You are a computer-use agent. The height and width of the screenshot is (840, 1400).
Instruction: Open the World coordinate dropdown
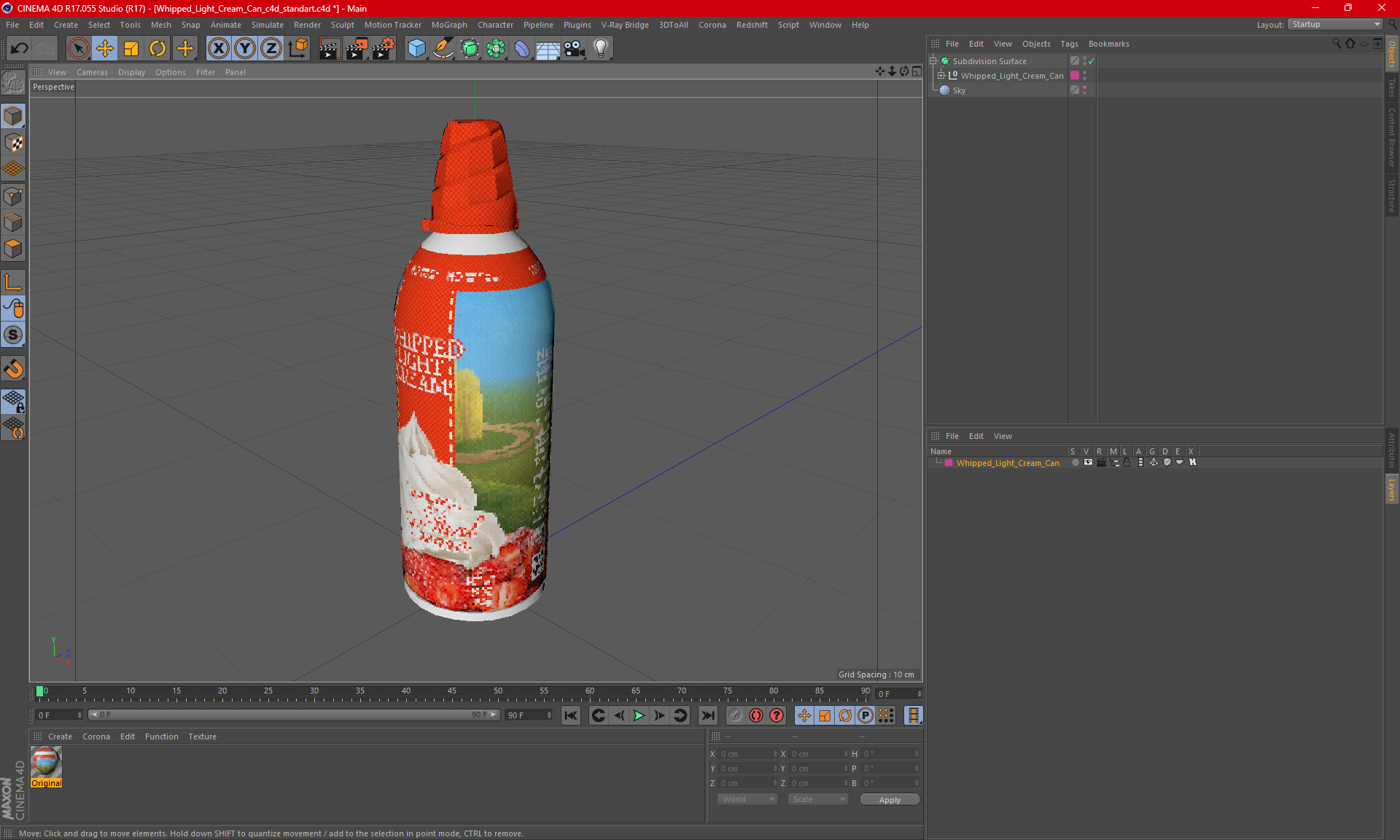click(748, 799)
